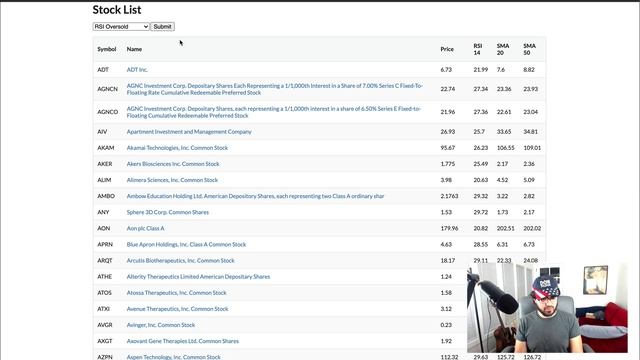The image size is (640, 360).
Task: Select the AIV symbol cell
Action: pos(102,132)
